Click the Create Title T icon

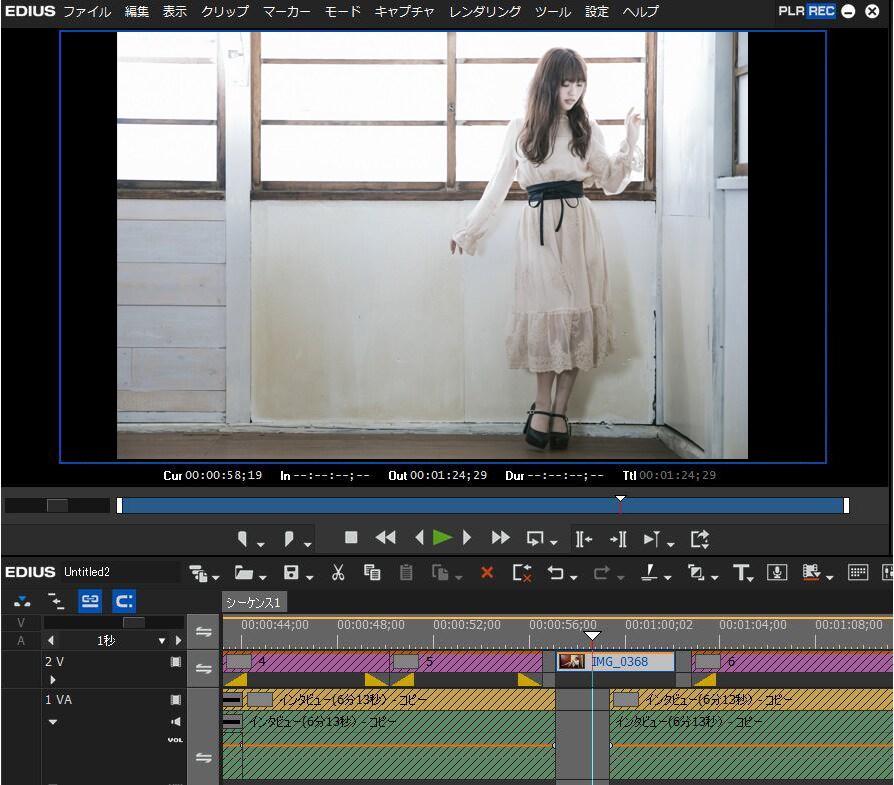740,572
